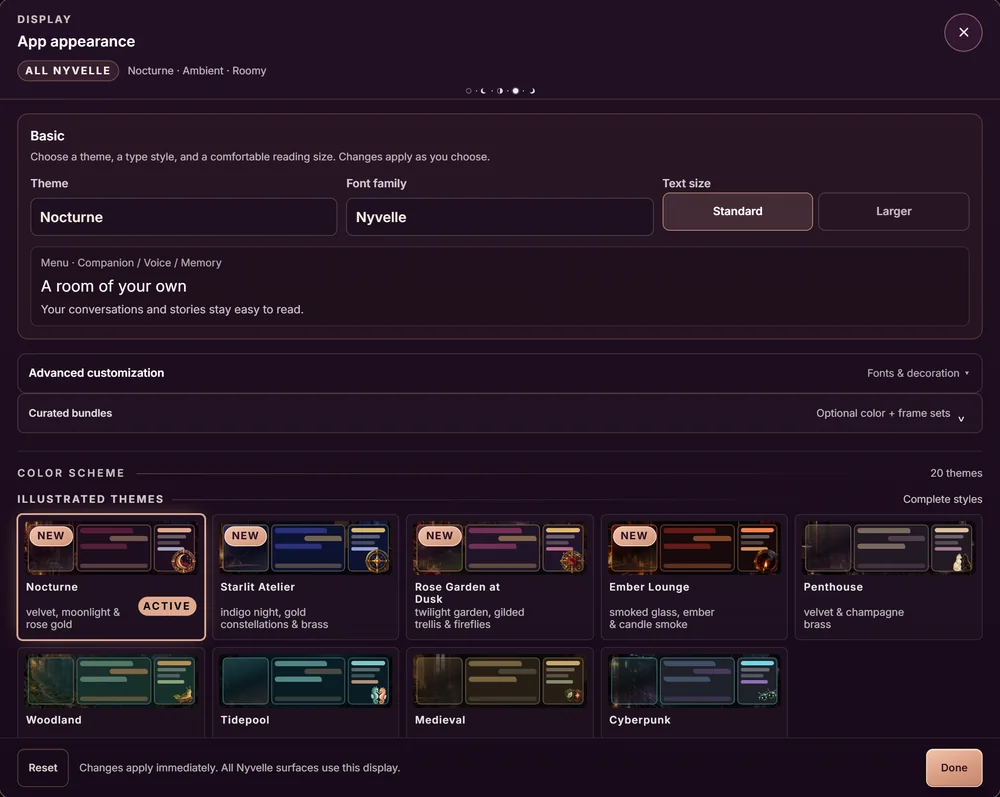Open the Font family dropdown showing Nyvelle
The width and height of the screenshot is (1000, 797).
pyautogui.click(x=499, y=217)
